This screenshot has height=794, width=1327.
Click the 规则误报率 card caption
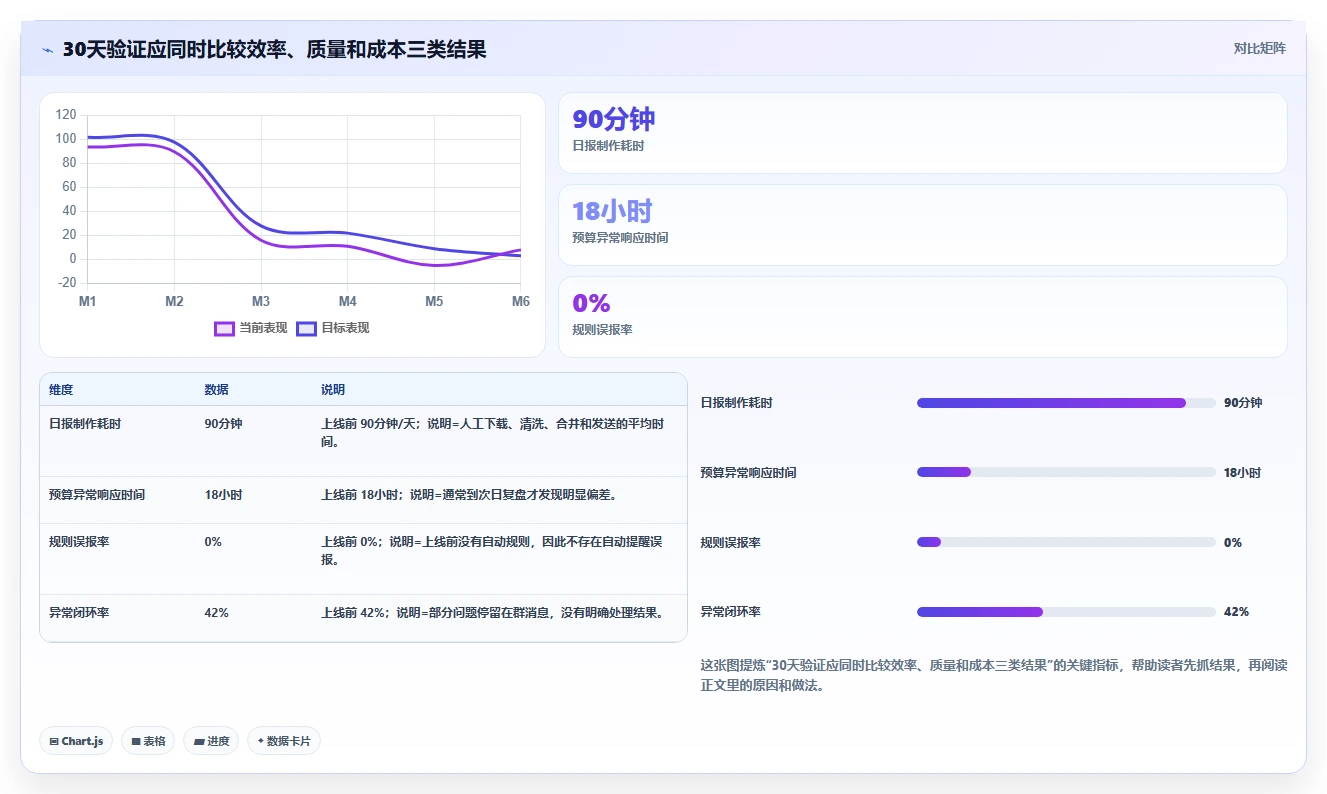point(602,330)
